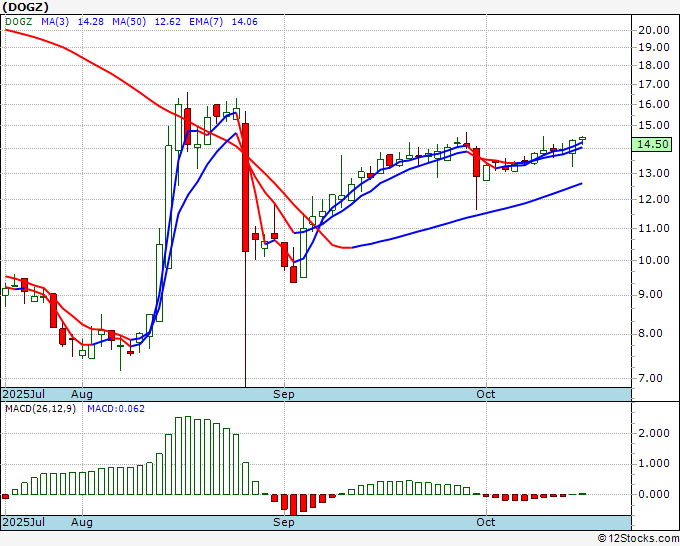Click Oct on the MACD axis
Image resolution: width=680 pixels, height=546 pixels.
tap(486, 522)
